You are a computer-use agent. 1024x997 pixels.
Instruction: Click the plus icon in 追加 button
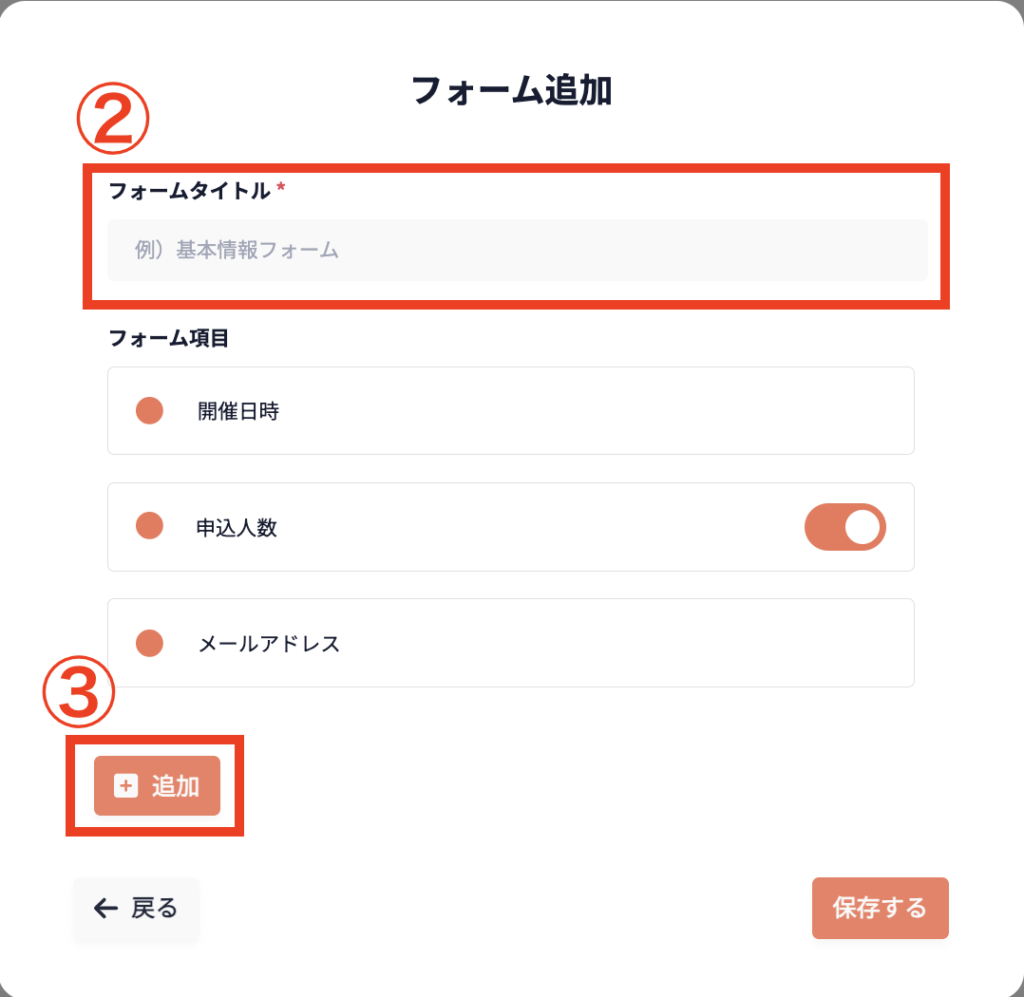[x=126, y=786]
